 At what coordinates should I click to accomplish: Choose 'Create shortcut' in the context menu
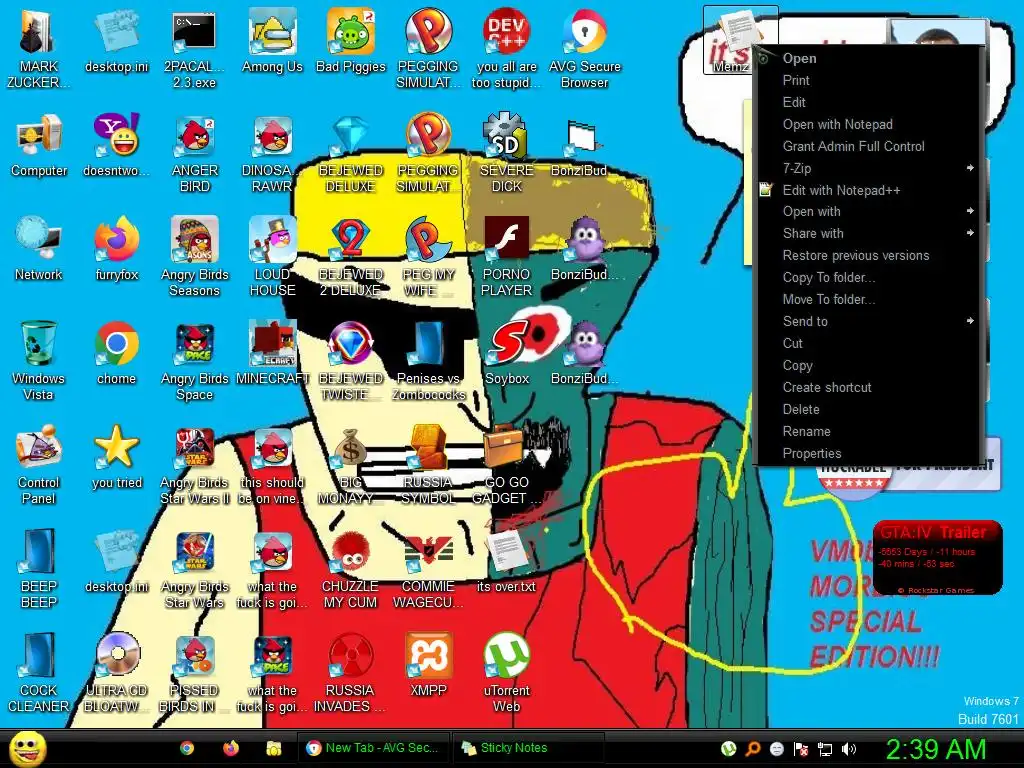869,387
